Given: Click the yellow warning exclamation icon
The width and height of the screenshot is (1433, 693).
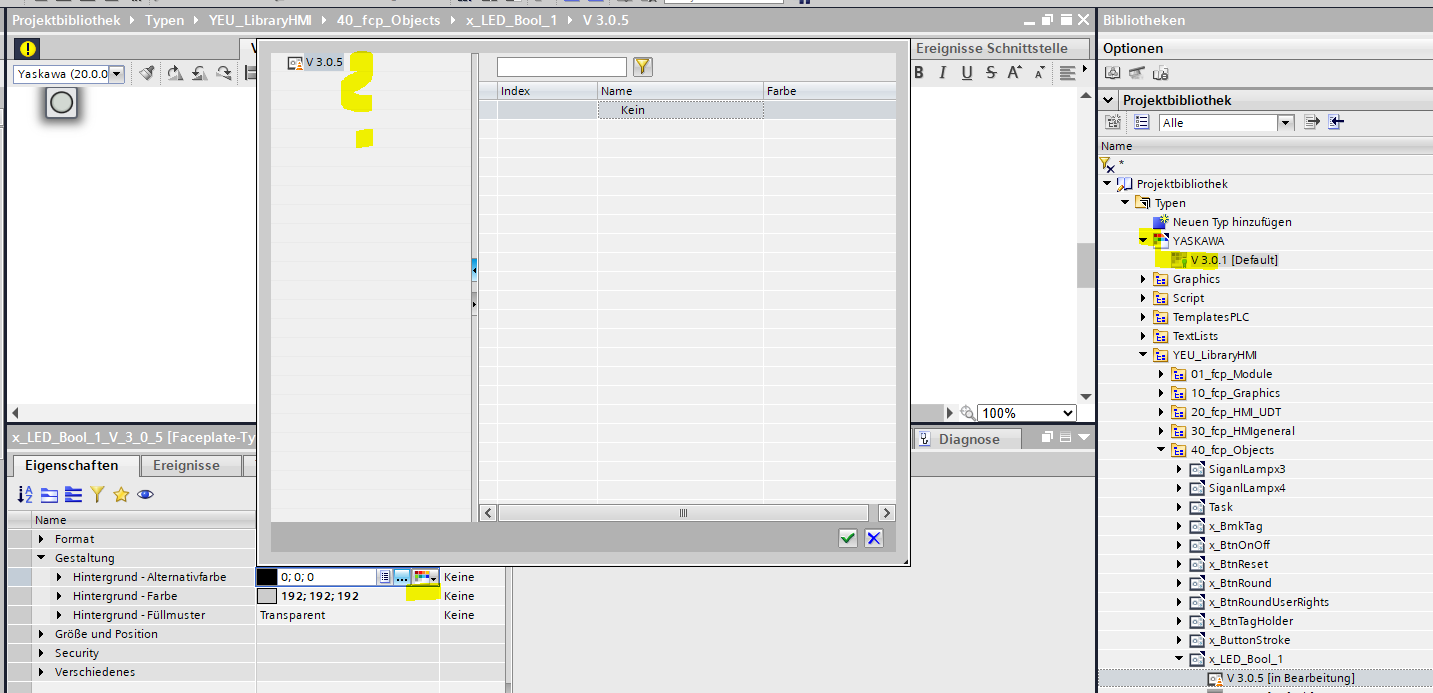Looking at the screenshot, I should tap(28, 48).
